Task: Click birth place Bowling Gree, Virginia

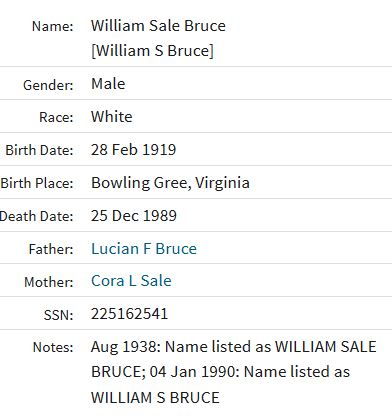Action: pyautogui.click(x=170, y=183)
